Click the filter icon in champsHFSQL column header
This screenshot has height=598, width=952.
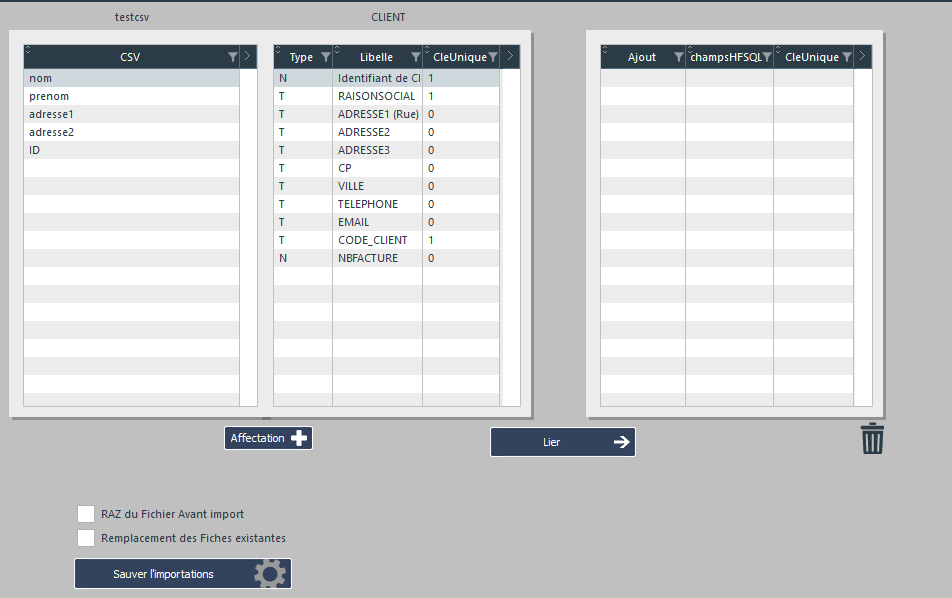pyautogui.click(x=766, y=57)
